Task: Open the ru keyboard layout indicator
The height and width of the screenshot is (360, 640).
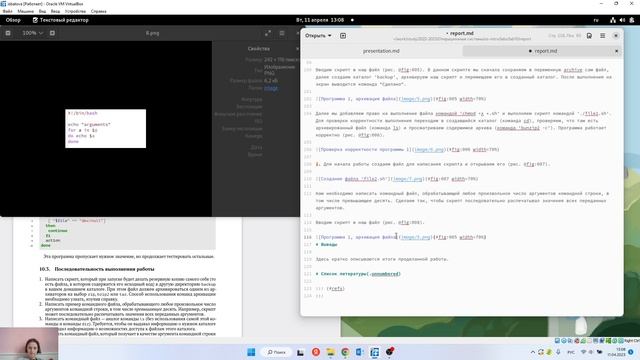Action: (596, 20)
